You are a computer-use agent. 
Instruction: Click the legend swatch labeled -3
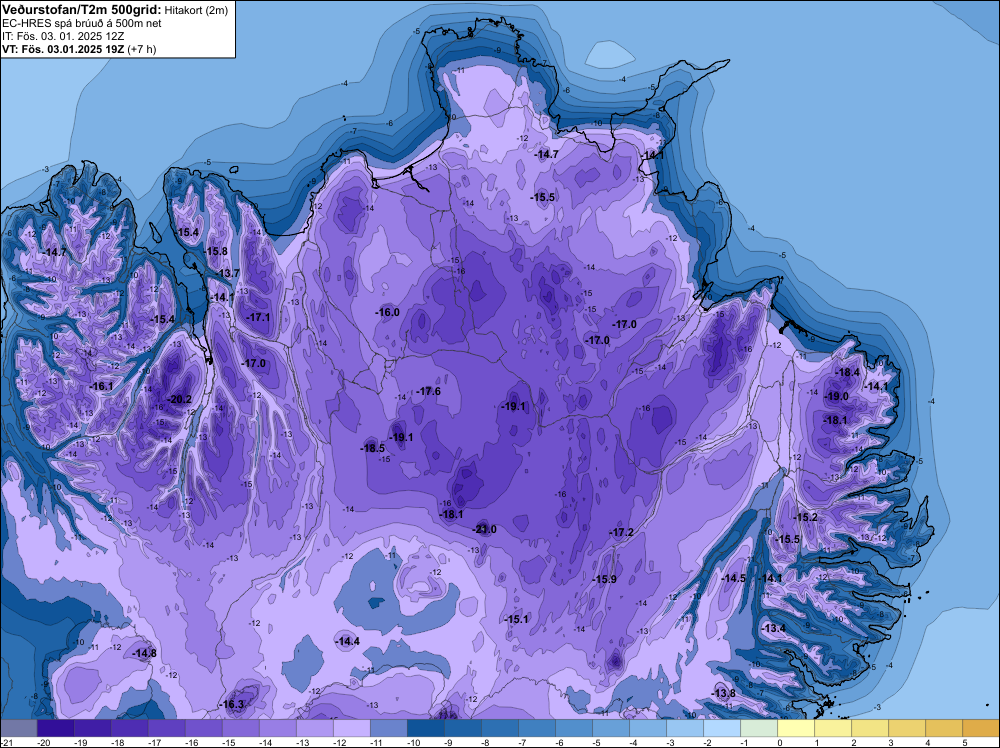[x=684, y=728]
